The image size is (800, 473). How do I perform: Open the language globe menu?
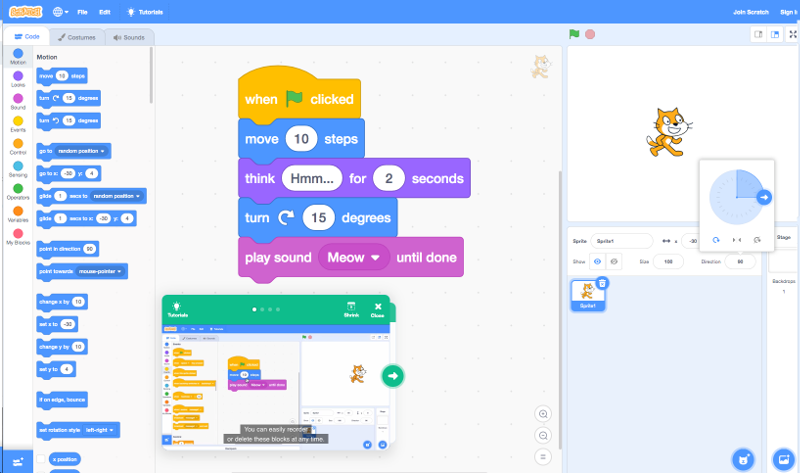click(x=60, y=12)
